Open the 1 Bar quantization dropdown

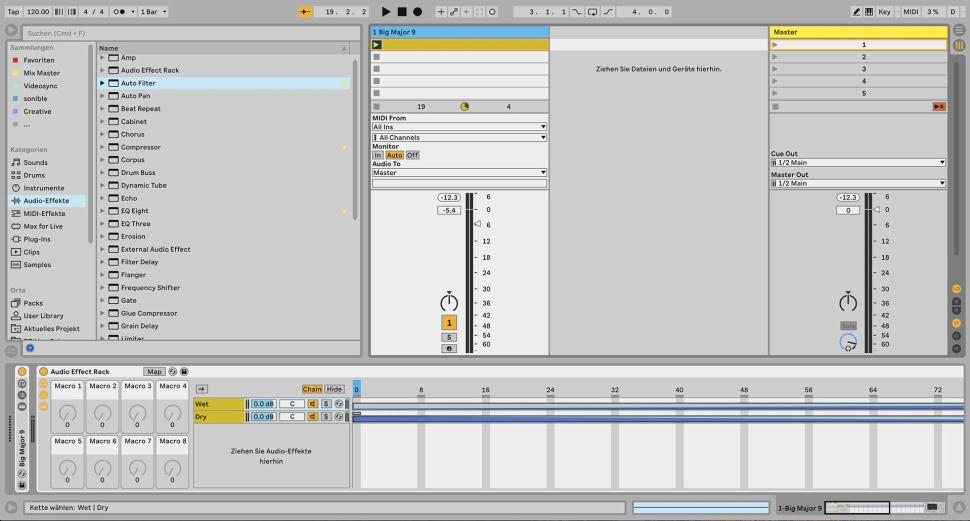[x=153, y=12]
